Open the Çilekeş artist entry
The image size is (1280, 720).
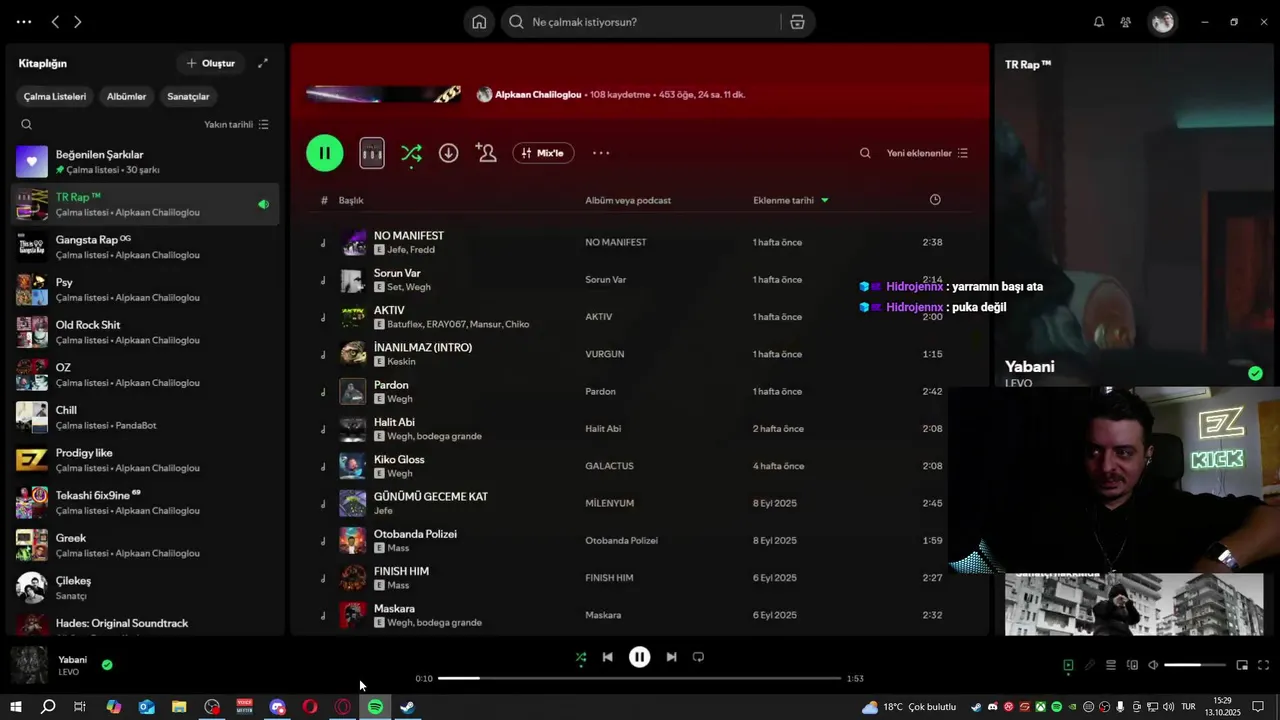pos(145,588)
